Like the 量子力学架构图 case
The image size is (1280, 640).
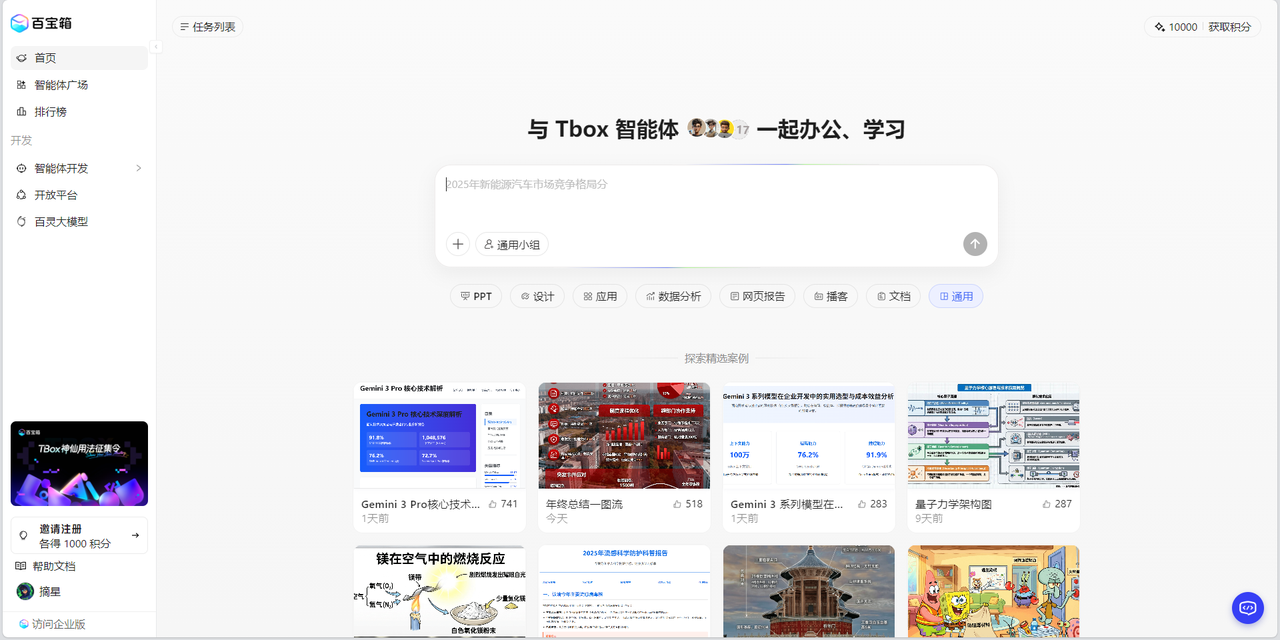(1047, 504)
